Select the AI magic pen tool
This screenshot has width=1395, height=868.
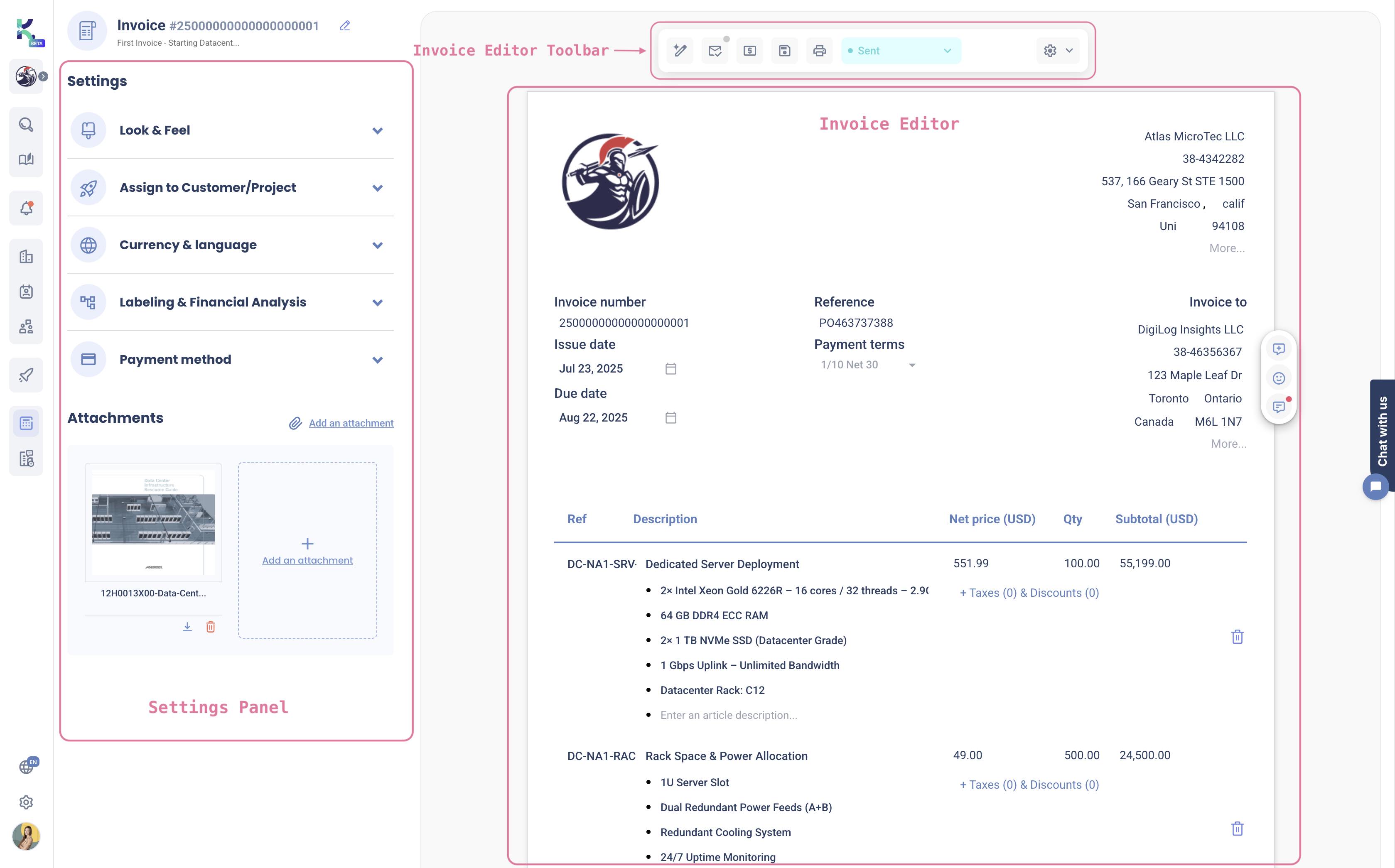(680, 51)
